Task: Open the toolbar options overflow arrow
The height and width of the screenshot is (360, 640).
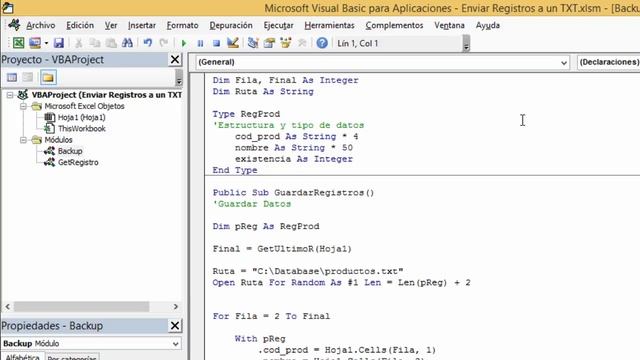Action: tap(466, 44)
